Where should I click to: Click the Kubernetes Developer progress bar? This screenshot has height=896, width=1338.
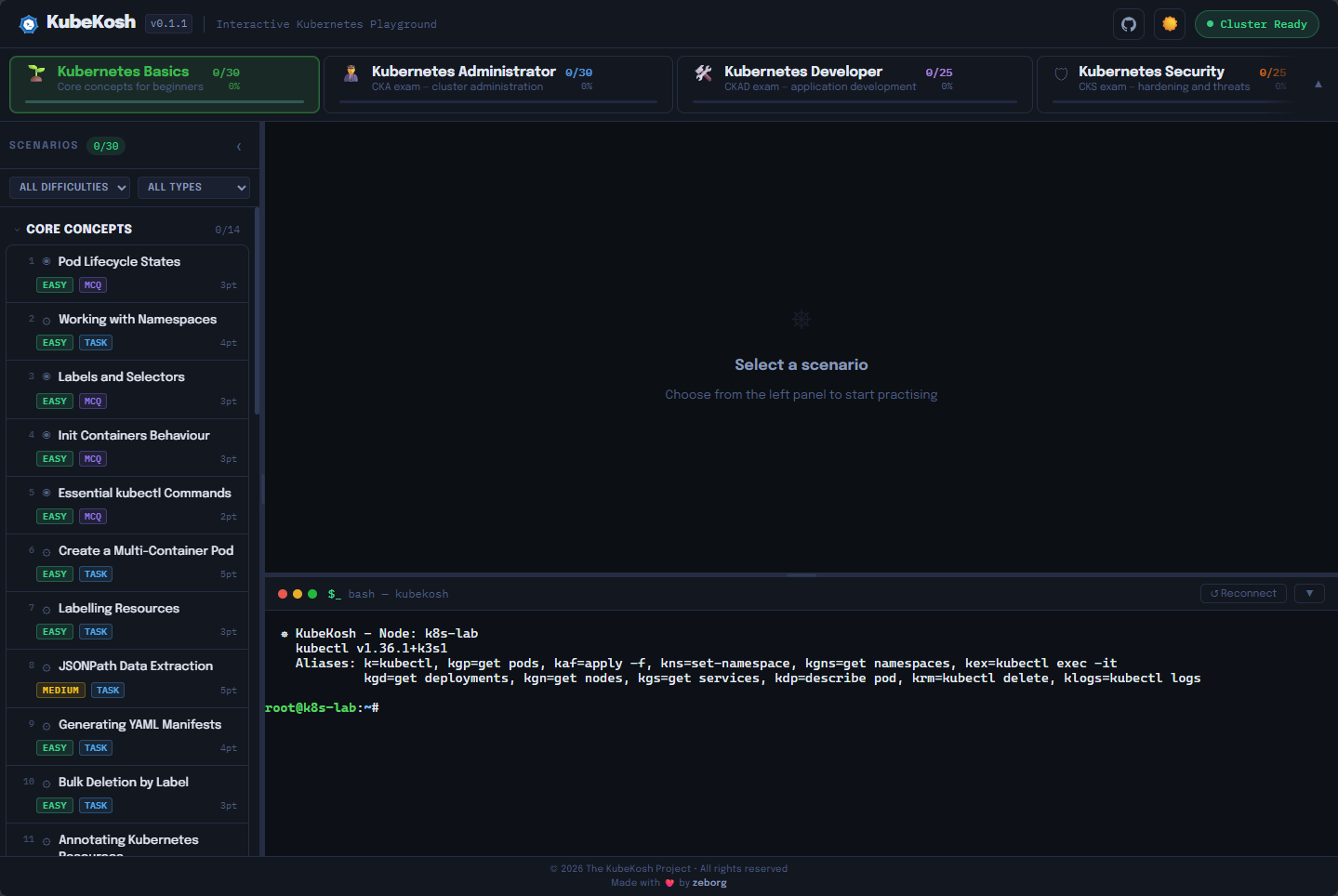(x=854, y=101)
